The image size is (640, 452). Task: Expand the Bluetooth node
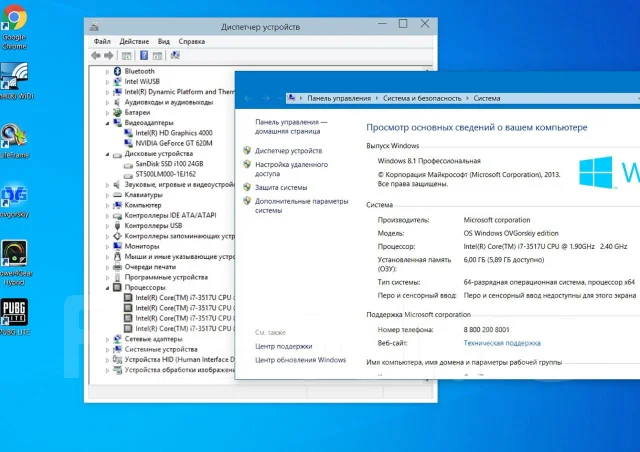point(107,71)
